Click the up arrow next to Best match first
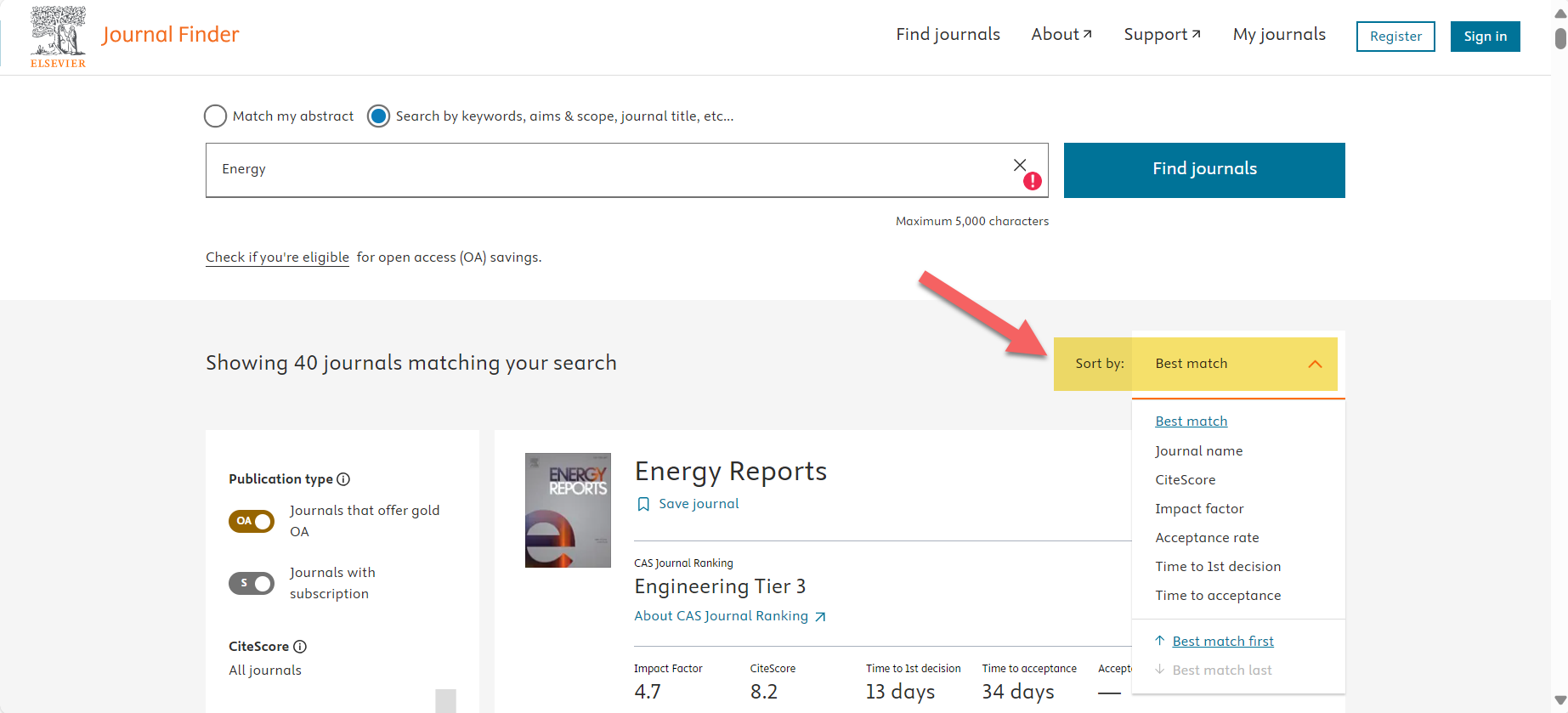1568x713 pixels. click(1160, 641)
